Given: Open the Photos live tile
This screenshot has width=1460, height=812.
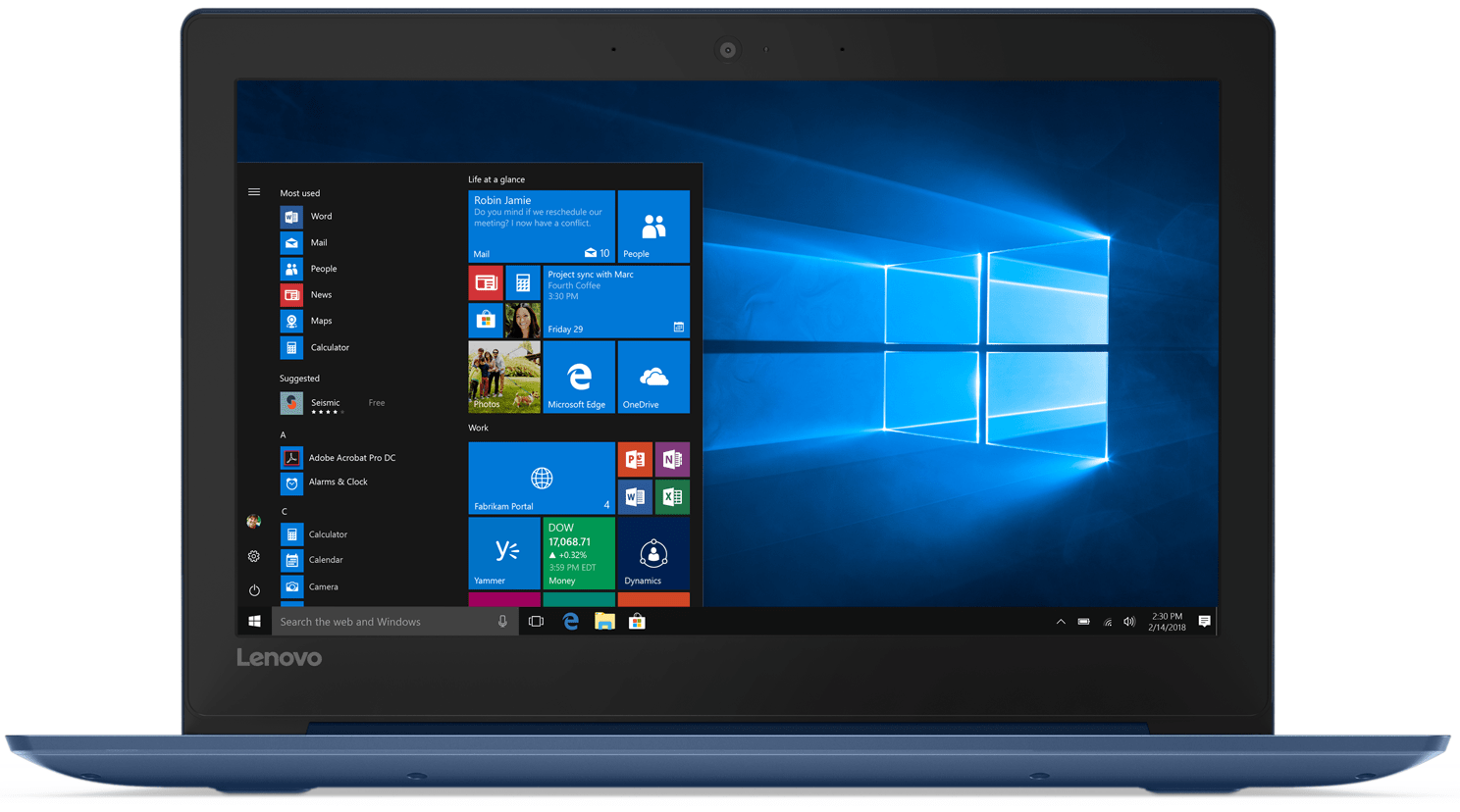Looking at the screenshot, I should (x=503, y=377).
